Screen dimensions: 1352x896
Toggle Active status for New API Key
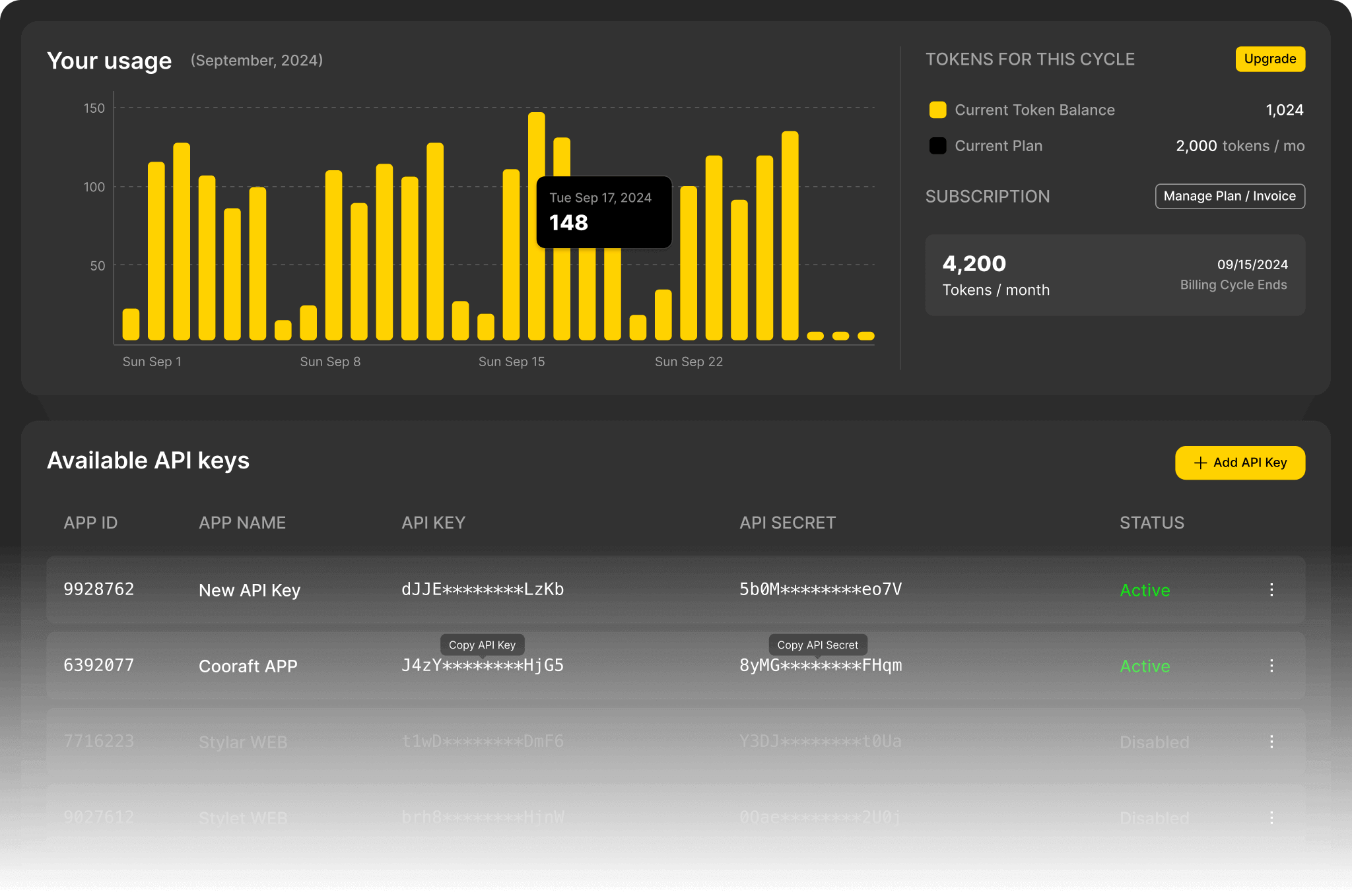(x=1145, y=589)
